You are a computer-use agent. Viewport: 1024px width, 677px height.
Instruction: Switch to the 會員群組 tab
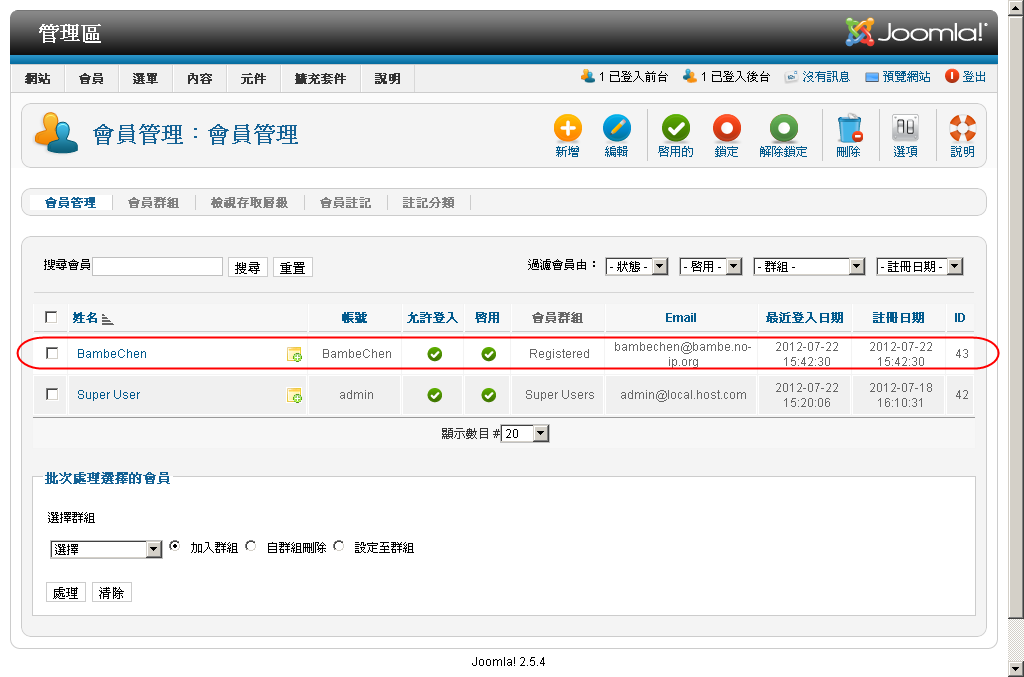[153, 203]
